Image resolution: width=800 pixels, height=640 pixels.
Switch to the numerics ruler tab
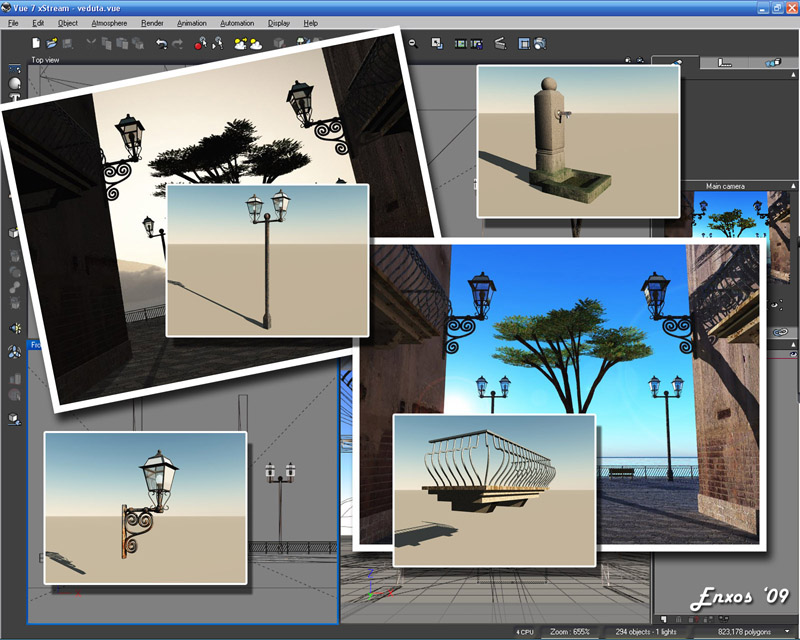point(724,63)
